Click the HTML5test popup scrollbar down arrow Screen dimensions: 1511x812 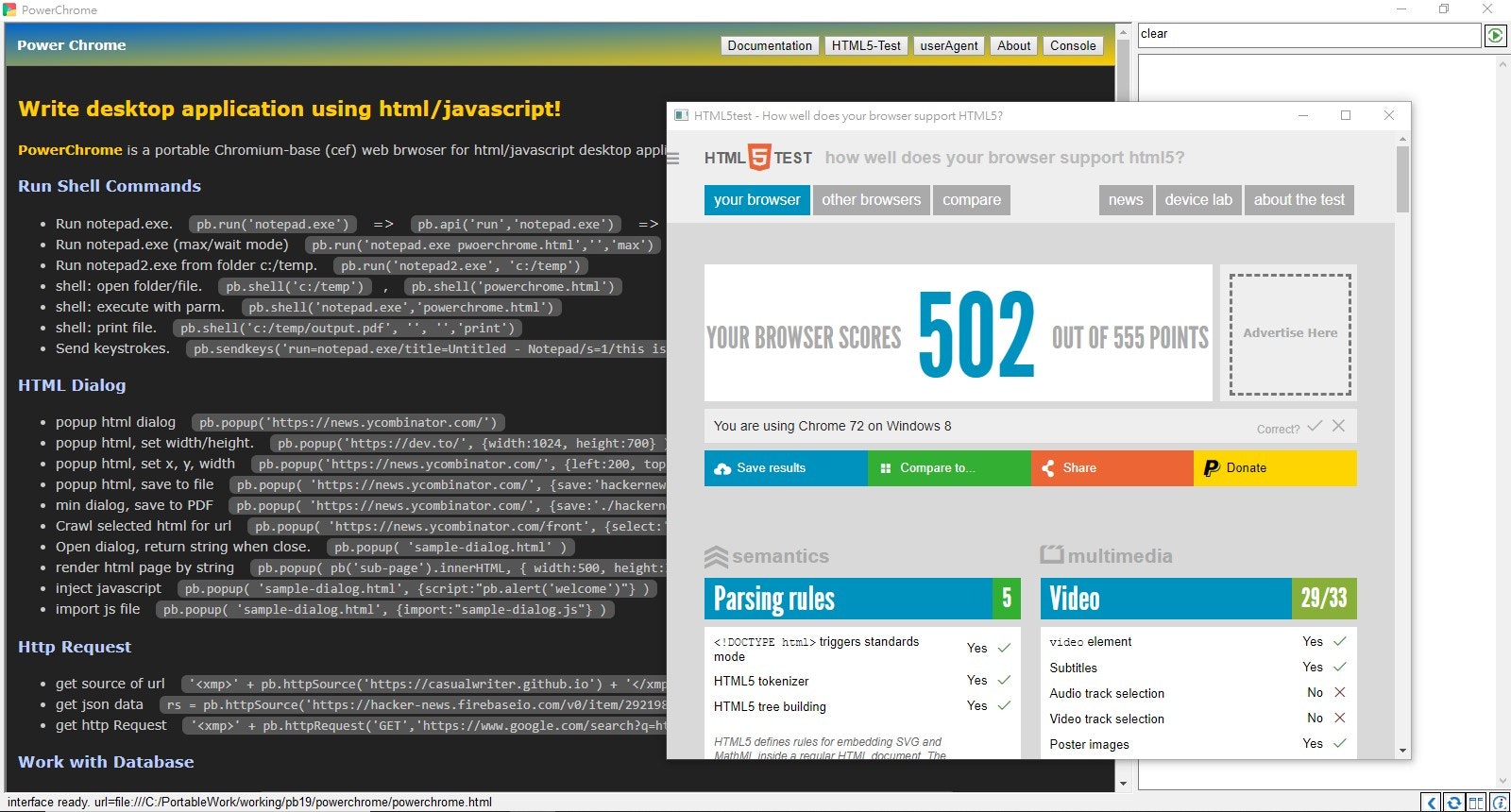[1402, 751]
